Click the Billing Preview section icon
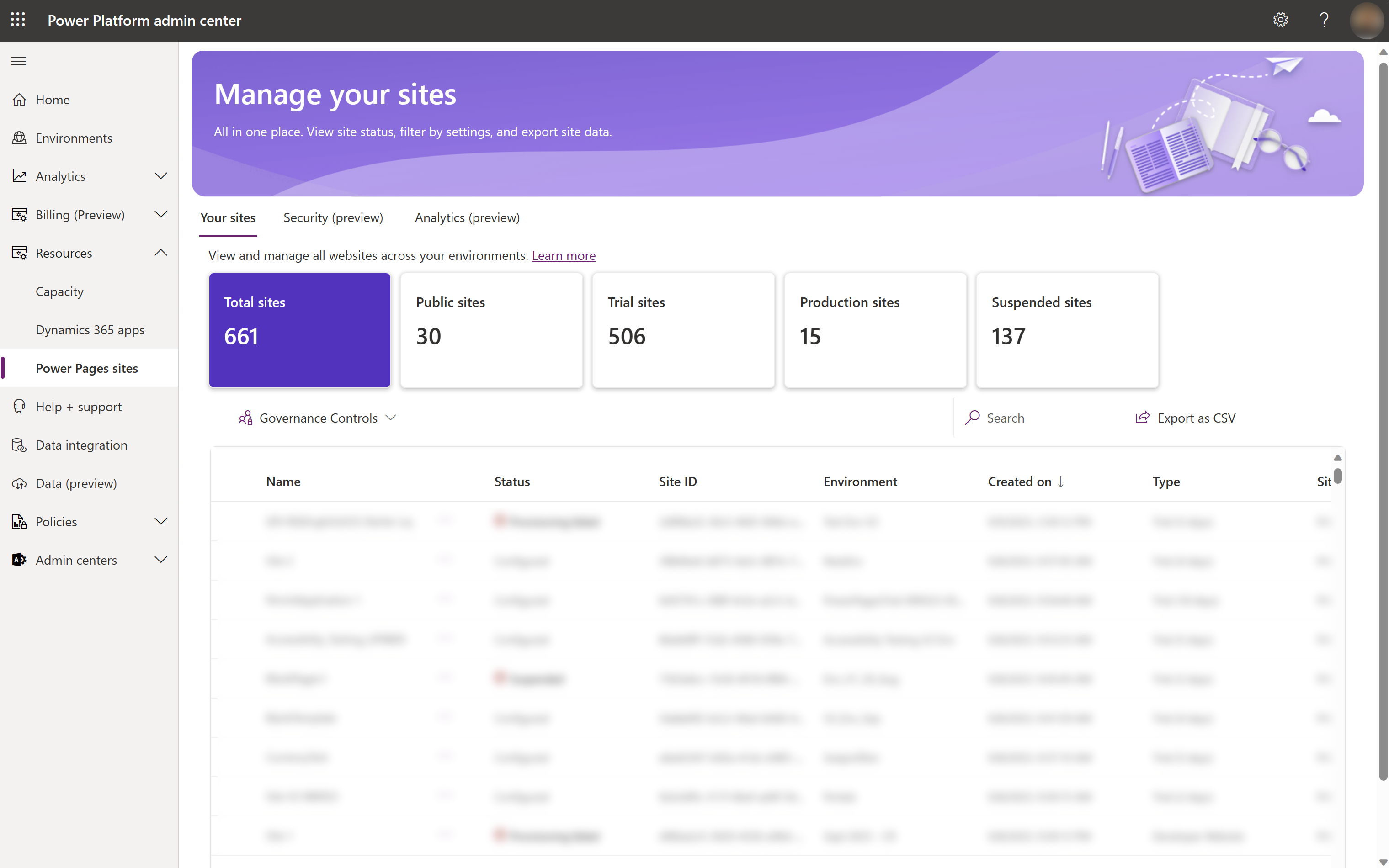1389x868 pixels. pos(19,214)
